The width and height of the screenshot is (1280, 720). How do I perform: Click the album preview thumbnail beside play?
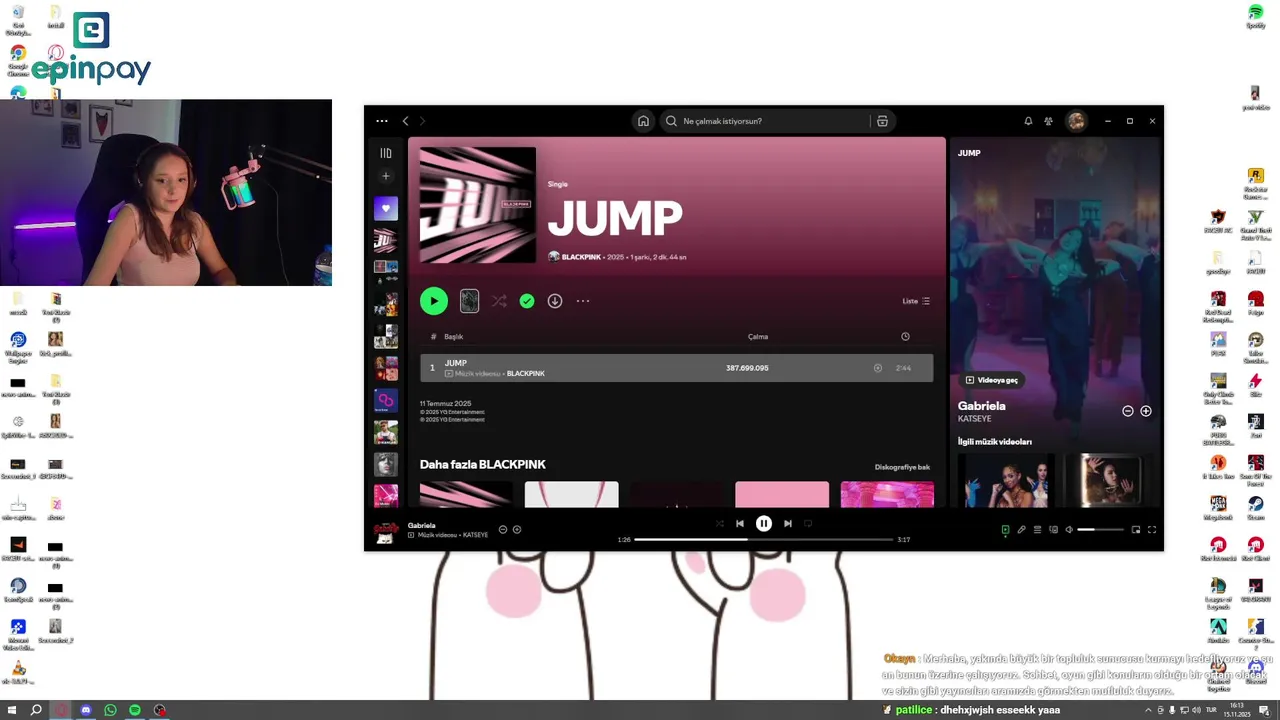pyautogui.click(x=469, y=301)
